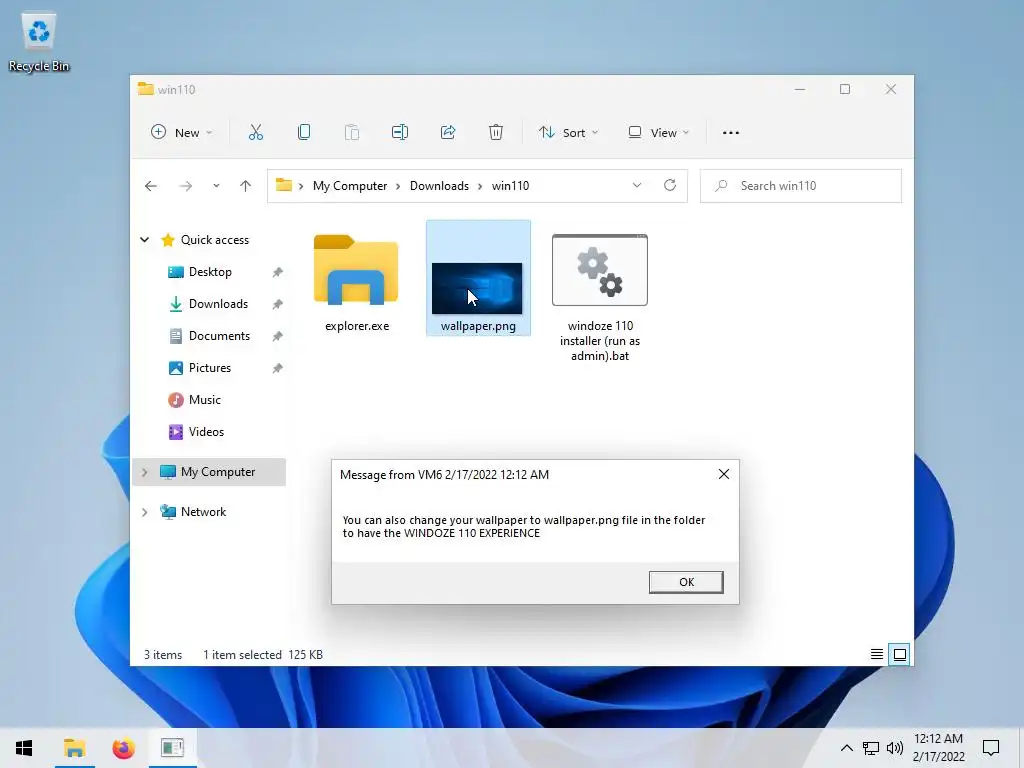Unpin Documents using its pin icon

tap(278, 336)
